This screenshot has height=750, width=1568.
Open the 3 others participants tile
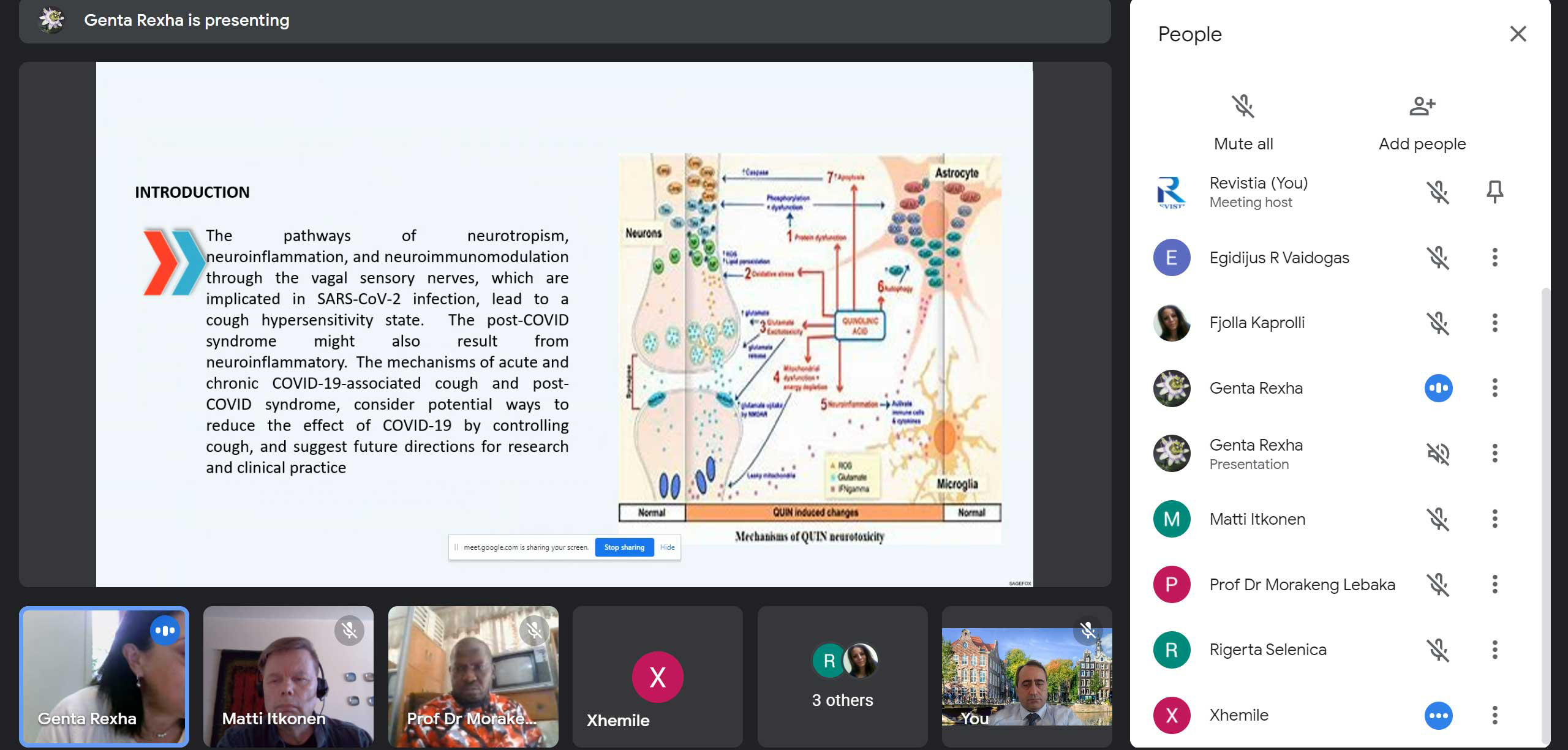pyautogui.click(x=842, y=677)
